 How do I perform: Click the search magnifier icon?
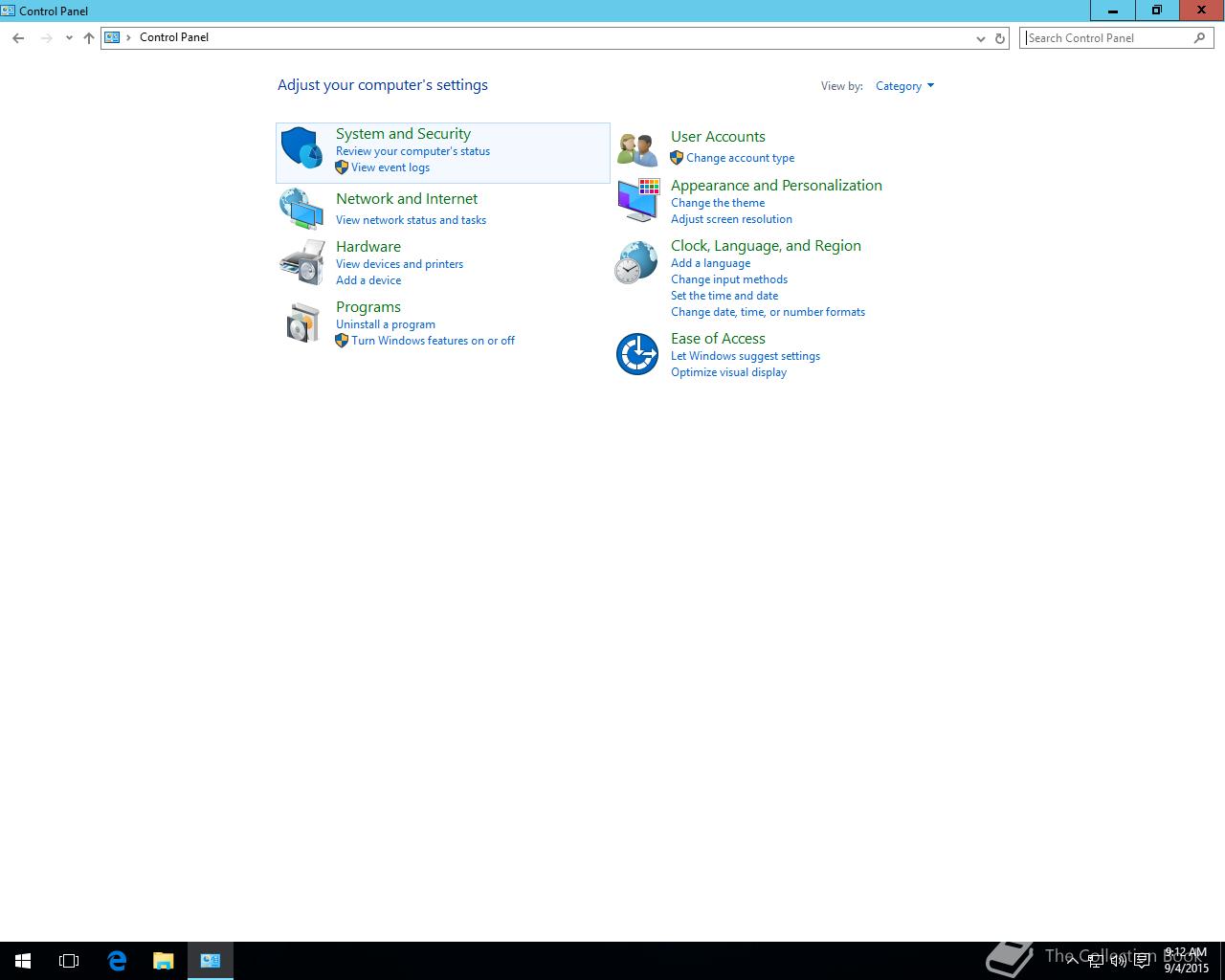point(1199,38)
